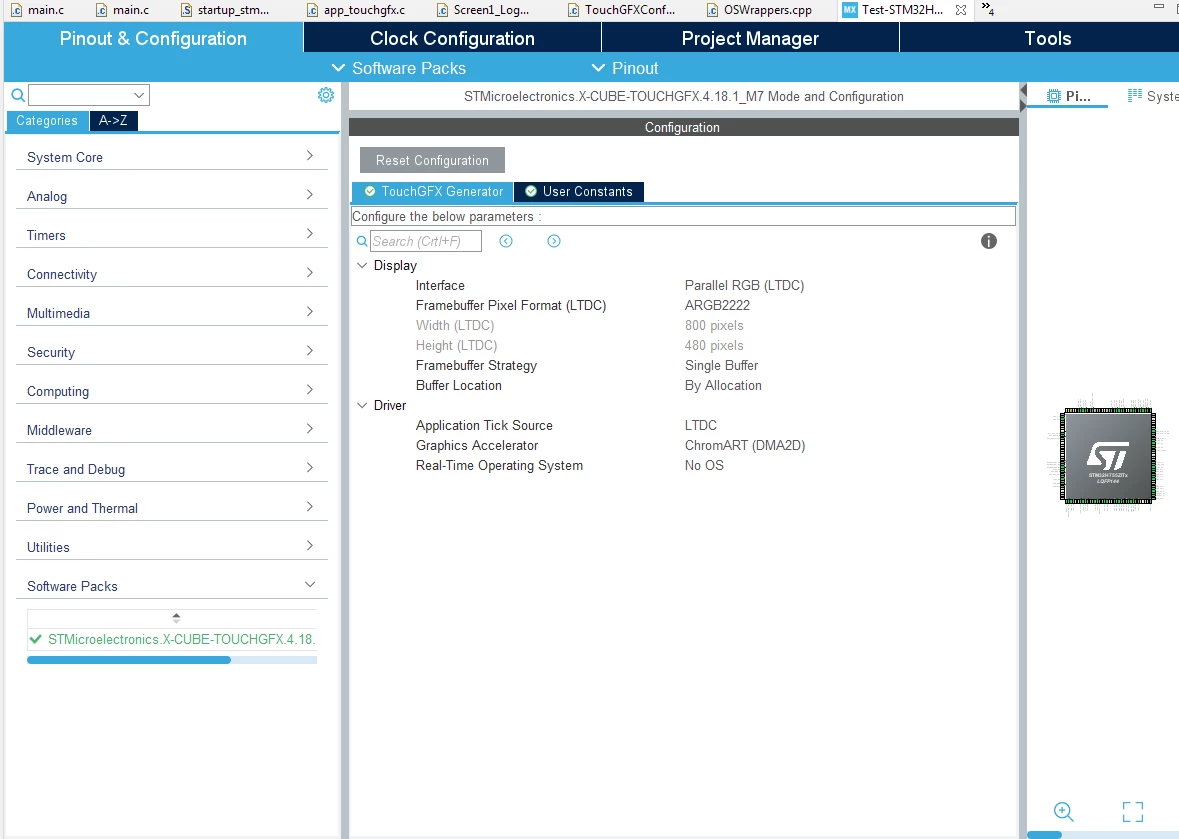Expand Security category
Viewport: 1179px width, 839px height.
coord(171,352)
